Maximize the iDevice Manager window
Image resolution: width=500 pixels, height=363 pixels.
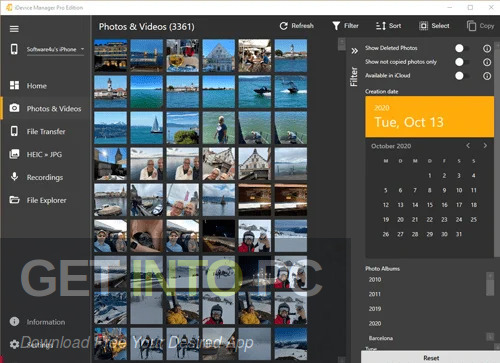point(470,7)
